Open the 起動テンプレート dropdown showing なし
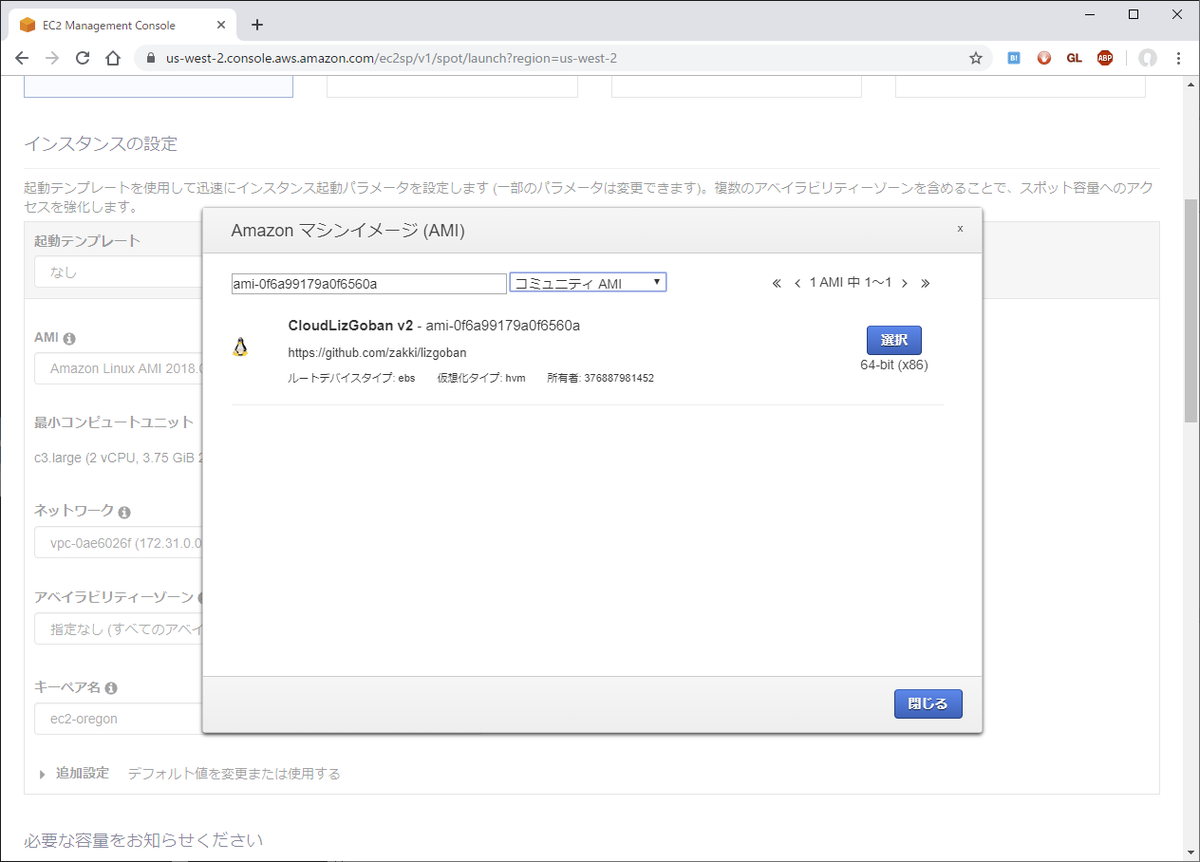Image resolution: width=1200 pixels, height=862 pixels. tap(118, 272)
